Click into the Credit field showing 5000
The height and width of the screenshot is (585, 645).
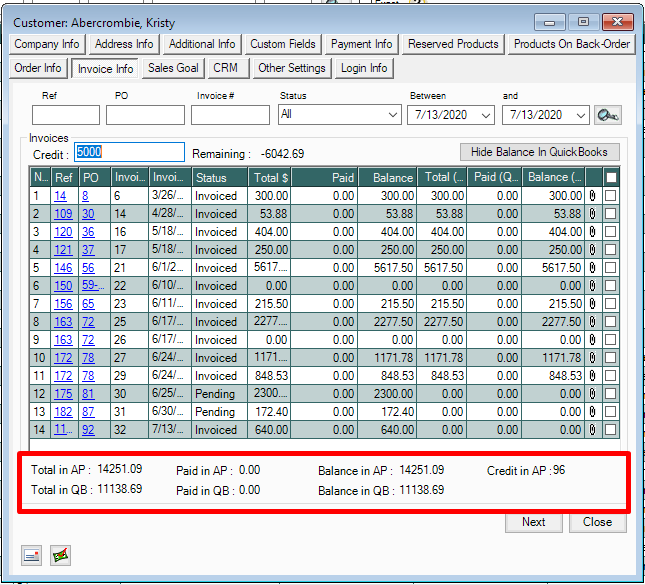coord(129,152)
